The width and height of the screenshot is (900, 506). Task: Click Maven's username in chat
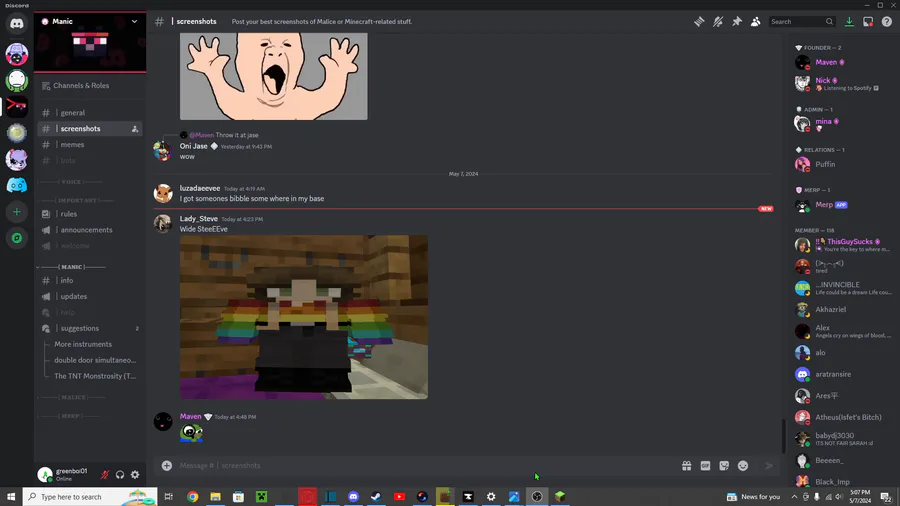pyautogui.click(x=191, y=417)
